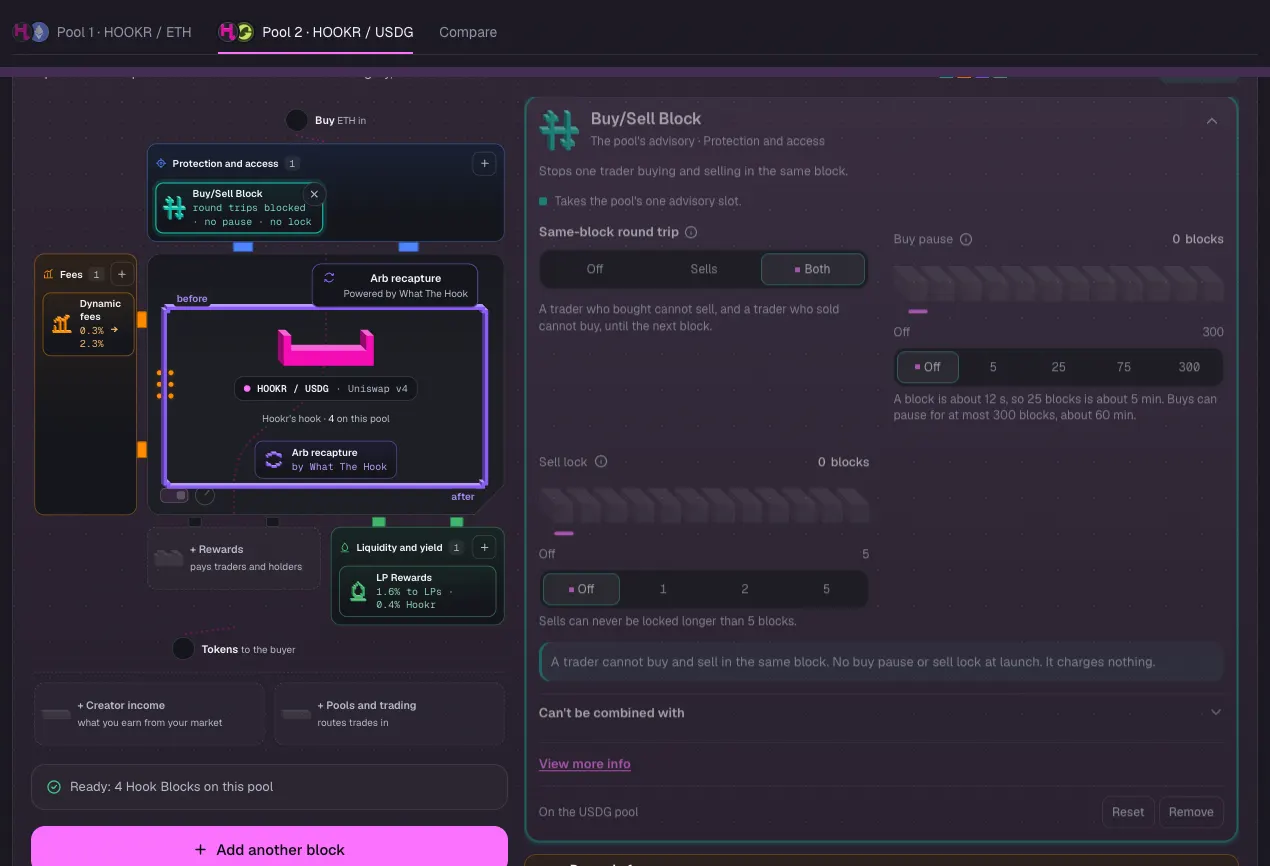This screenshot has height=866, width=1270.
Task: Set Same-block round trip to Off
Action: point(595,269)
